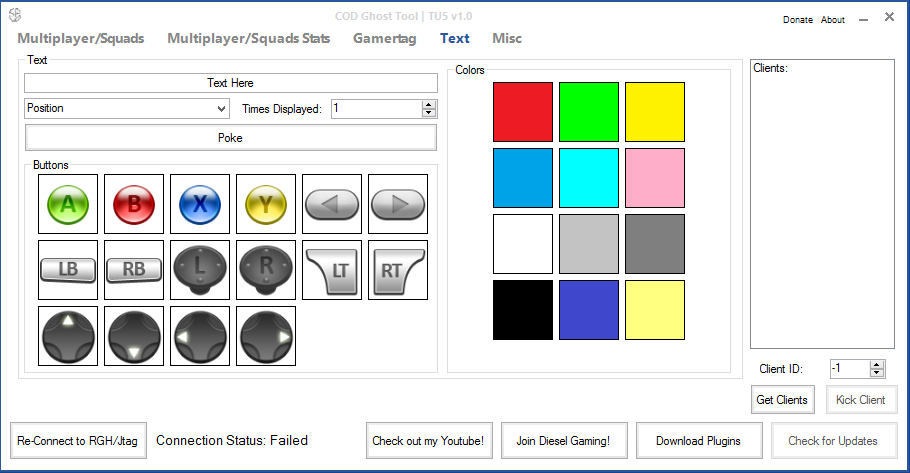Pick the cyan color swatch
Viewport: 910px width, 473px height.
click(x=589, y=178)
